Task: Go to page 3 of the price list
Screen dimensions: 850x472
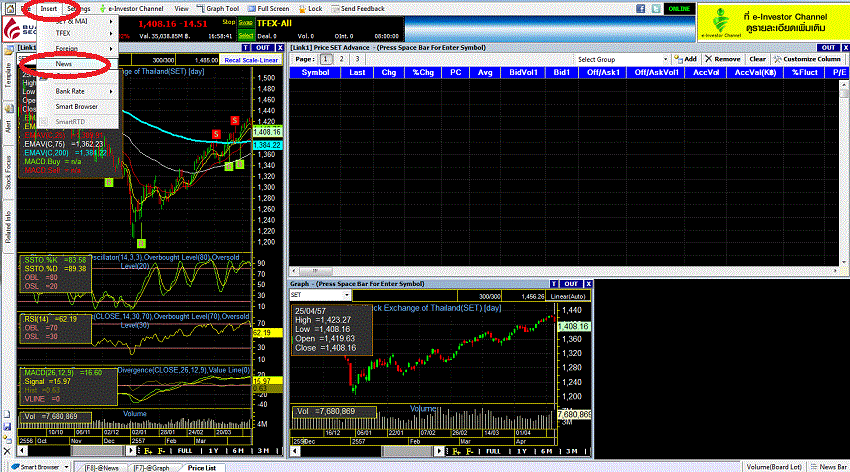Action: (357, 59)
